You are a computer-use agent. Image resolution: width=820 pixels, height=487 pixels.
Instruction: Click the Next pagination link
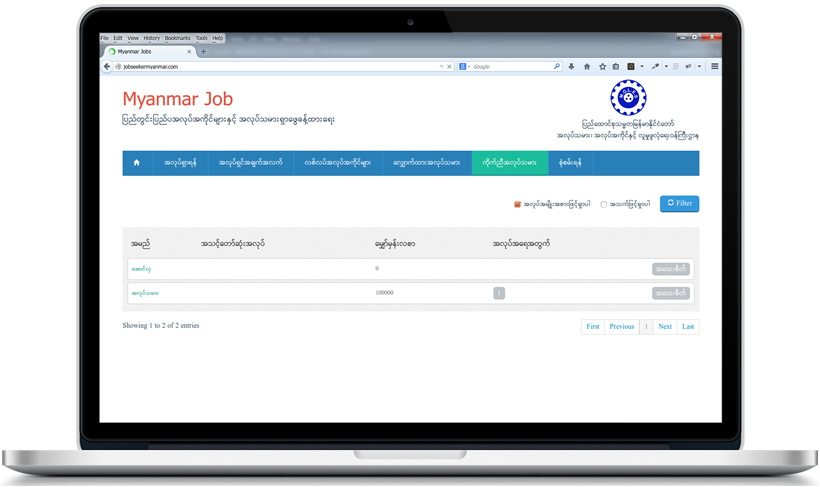coord(665,326)
